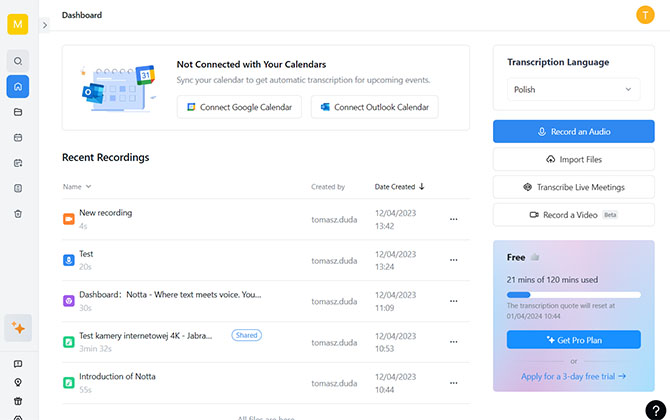Click the Shared badge on Test kamery row
Image resolution: width=670 pixels, height=420 pixels.
[x=247, y=335]
